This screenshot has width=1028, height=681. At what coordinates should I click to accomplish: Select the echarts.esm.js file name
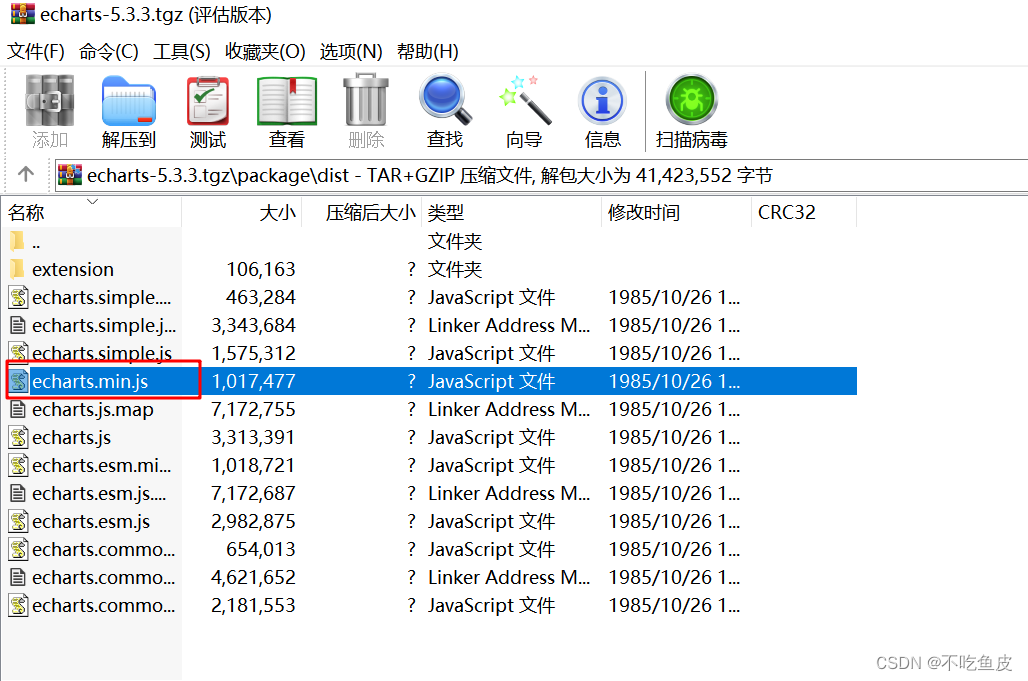tap(91, 521)
